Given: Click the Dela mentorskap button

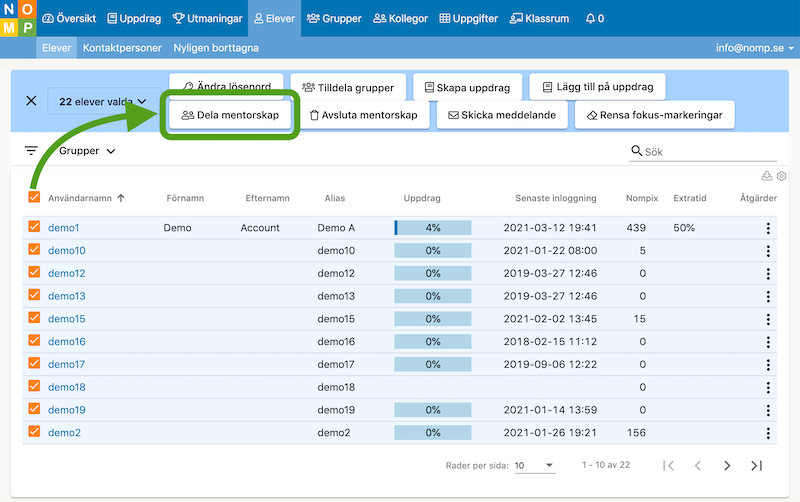Looking at the screenshot, I should click(231, 115).
